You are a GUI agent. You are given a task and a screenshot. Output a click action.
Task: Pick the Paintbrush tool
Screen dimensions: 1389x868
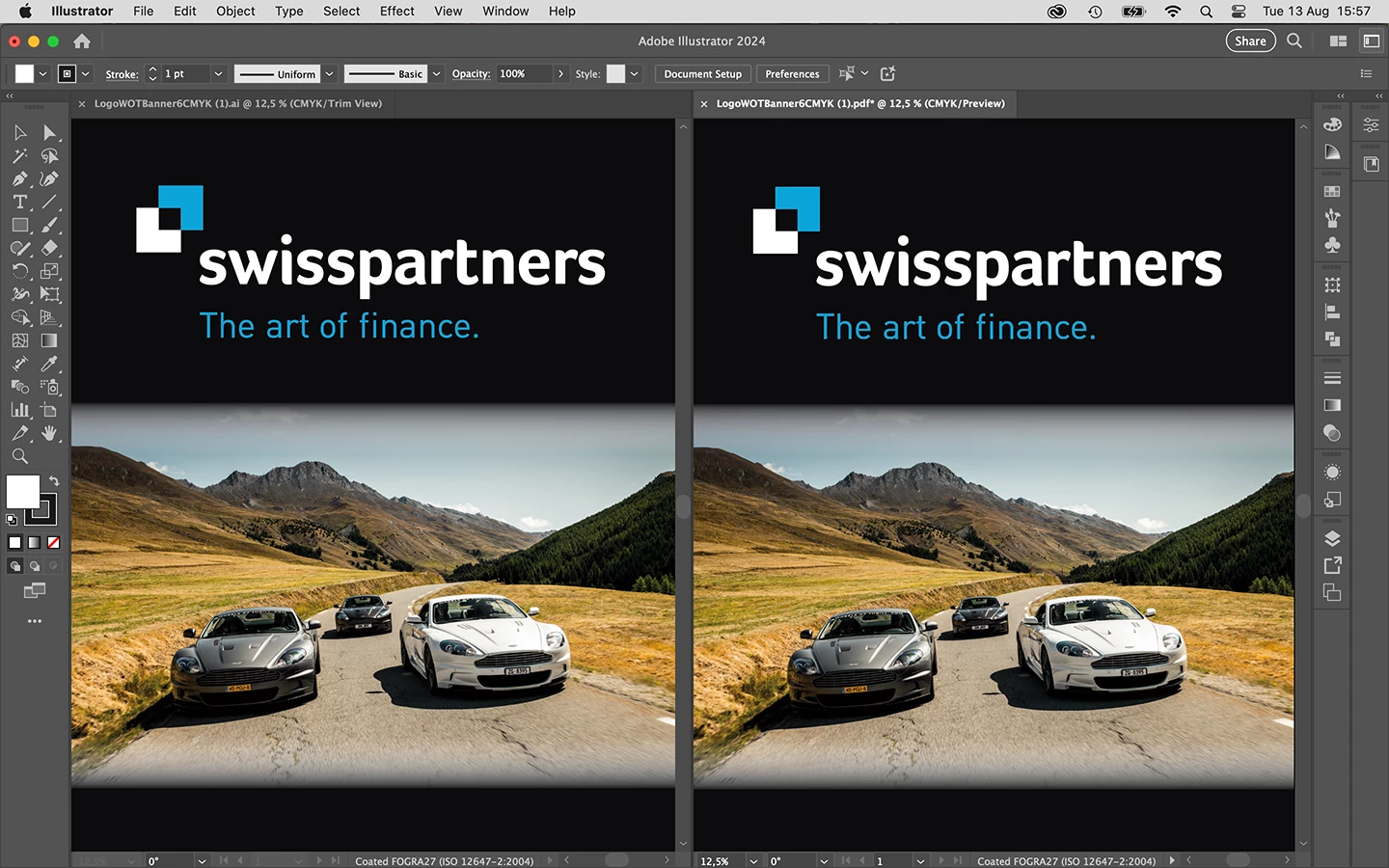[50, 225]
